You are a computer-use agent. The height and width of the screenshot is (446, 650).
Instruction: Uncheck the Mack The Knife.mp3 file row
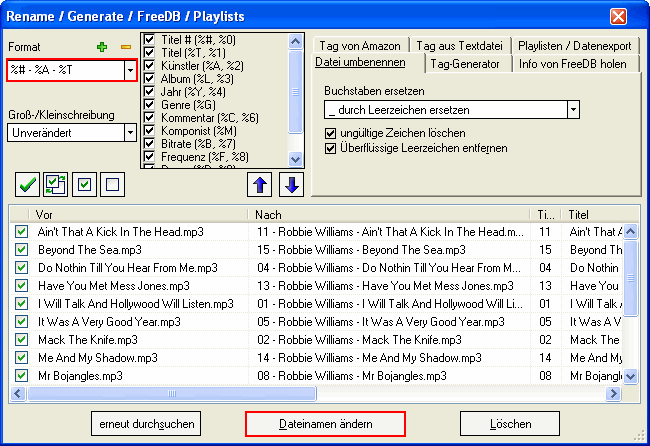tap(22, 339)
